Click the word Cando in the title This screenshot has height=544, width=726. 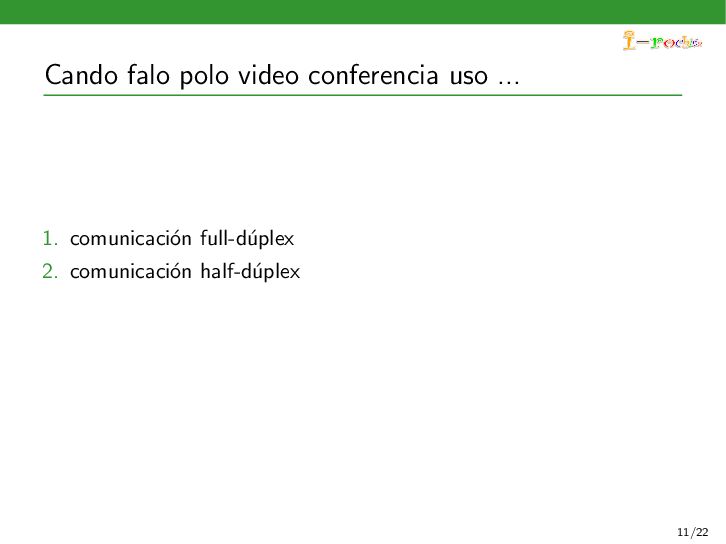click(81, 75)
